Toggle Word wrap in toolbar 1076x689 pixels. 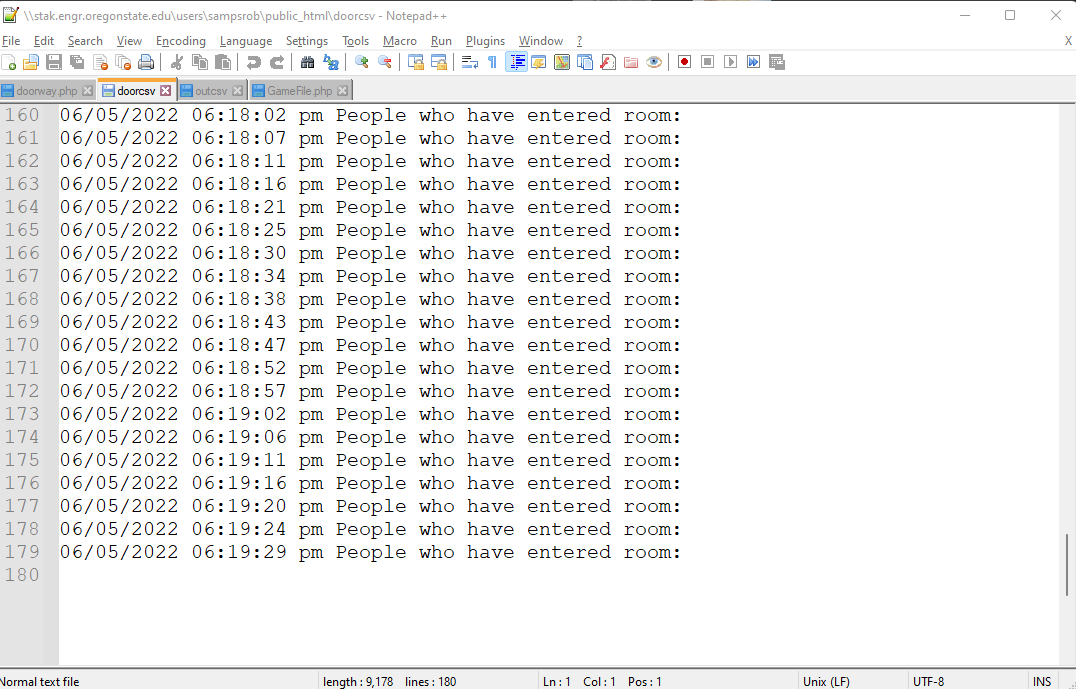[469, 62]
